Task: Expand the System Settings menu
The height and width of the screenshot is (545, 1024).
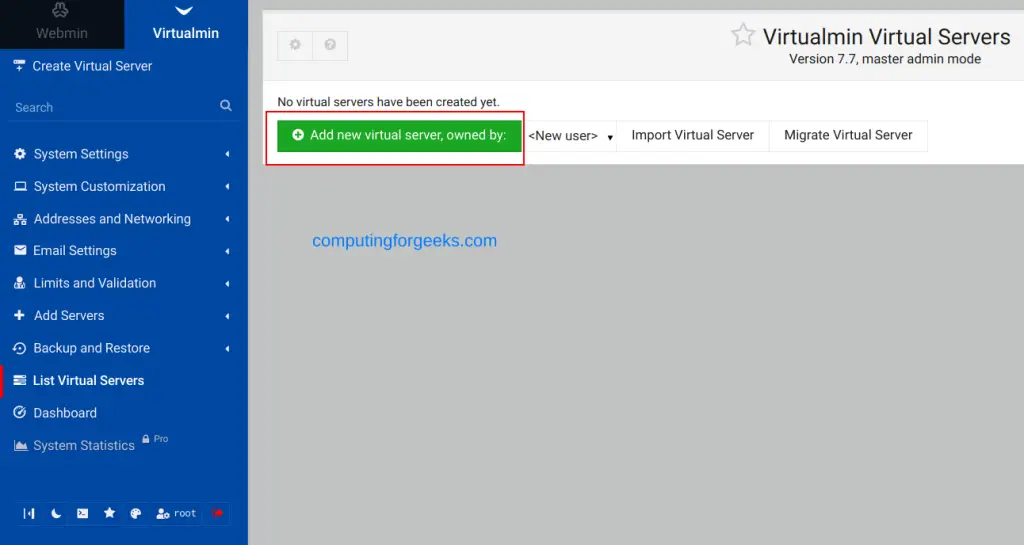Action: tap(123, 154)
